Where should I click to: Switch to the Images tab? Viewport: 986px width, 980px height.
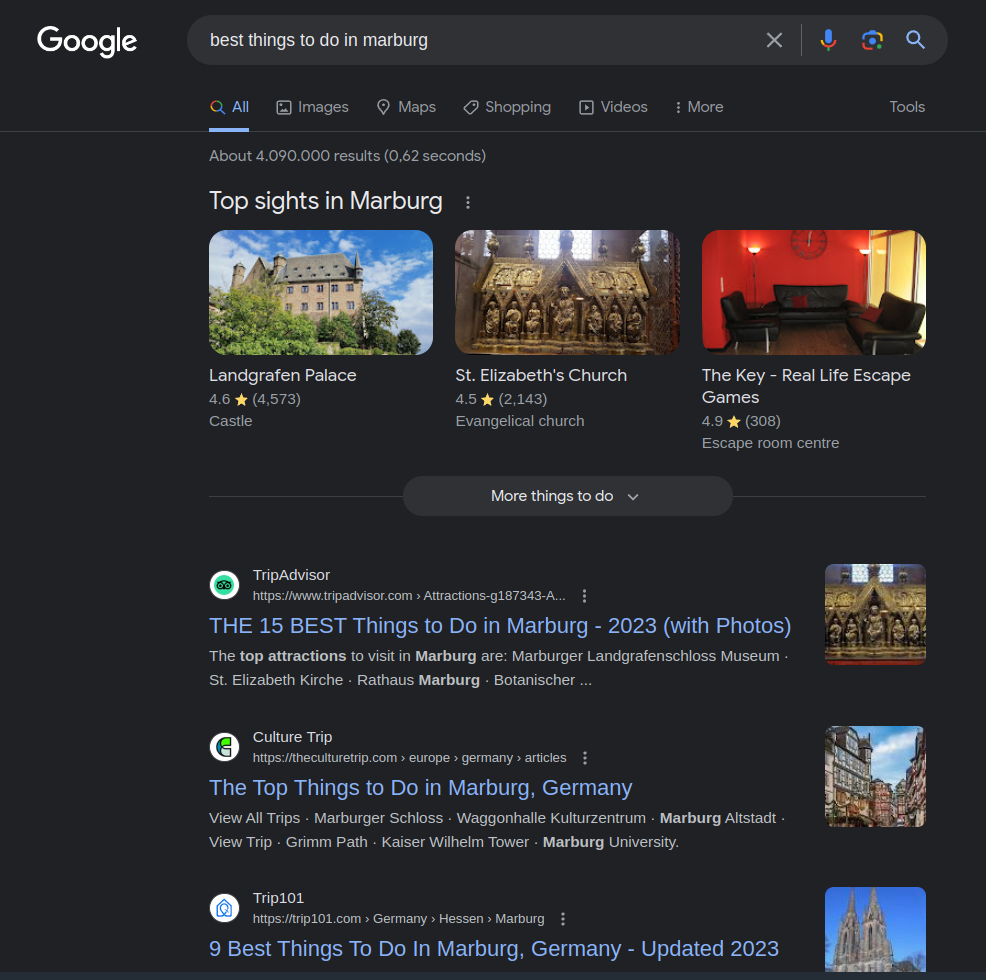(312, 107)
